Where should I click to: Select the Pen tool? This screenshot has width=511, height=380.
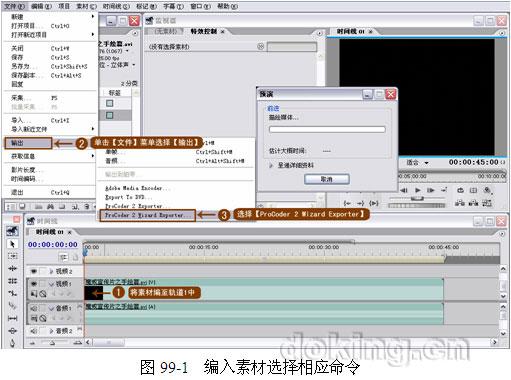12,343
